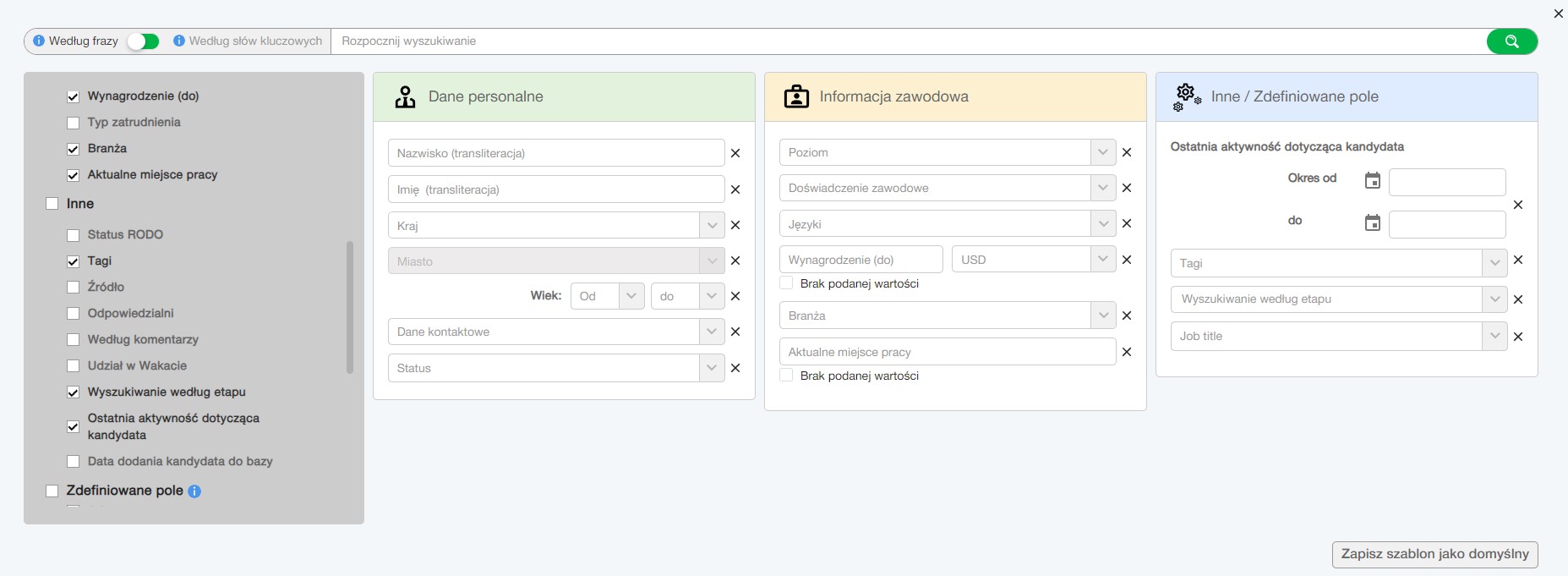Toggle the phrase/keyword search switch
Viewport: 1568px width, 576px height.
(x=144, y=41)
